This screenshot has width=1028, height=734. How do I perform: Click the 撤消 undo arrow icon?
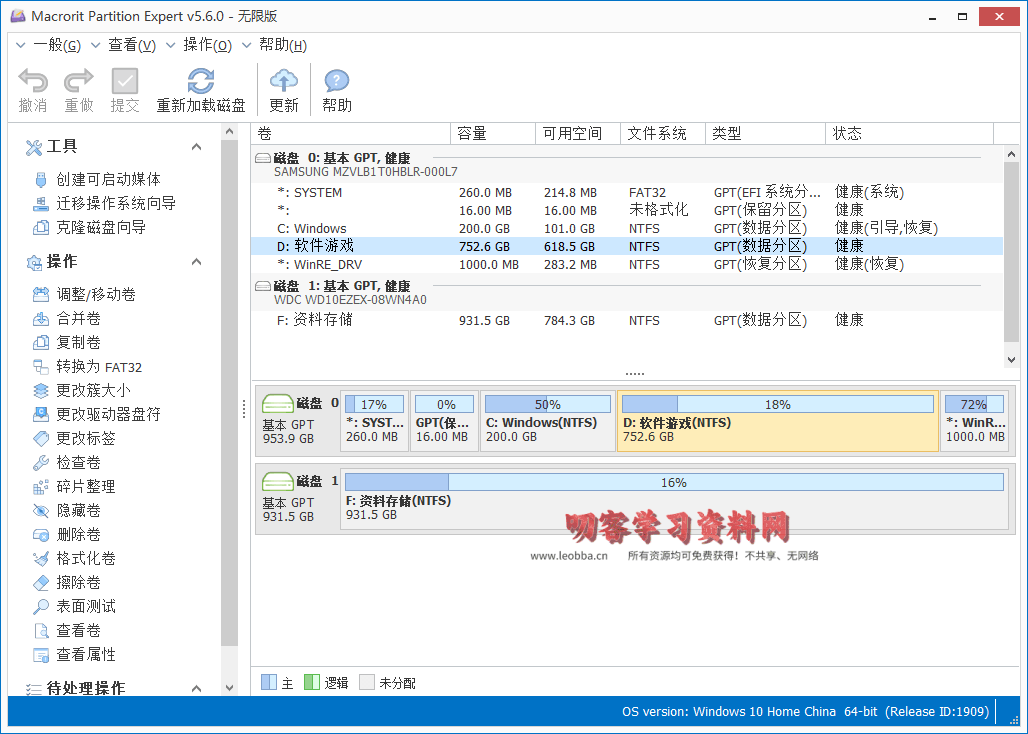click(x=33, y=82)
